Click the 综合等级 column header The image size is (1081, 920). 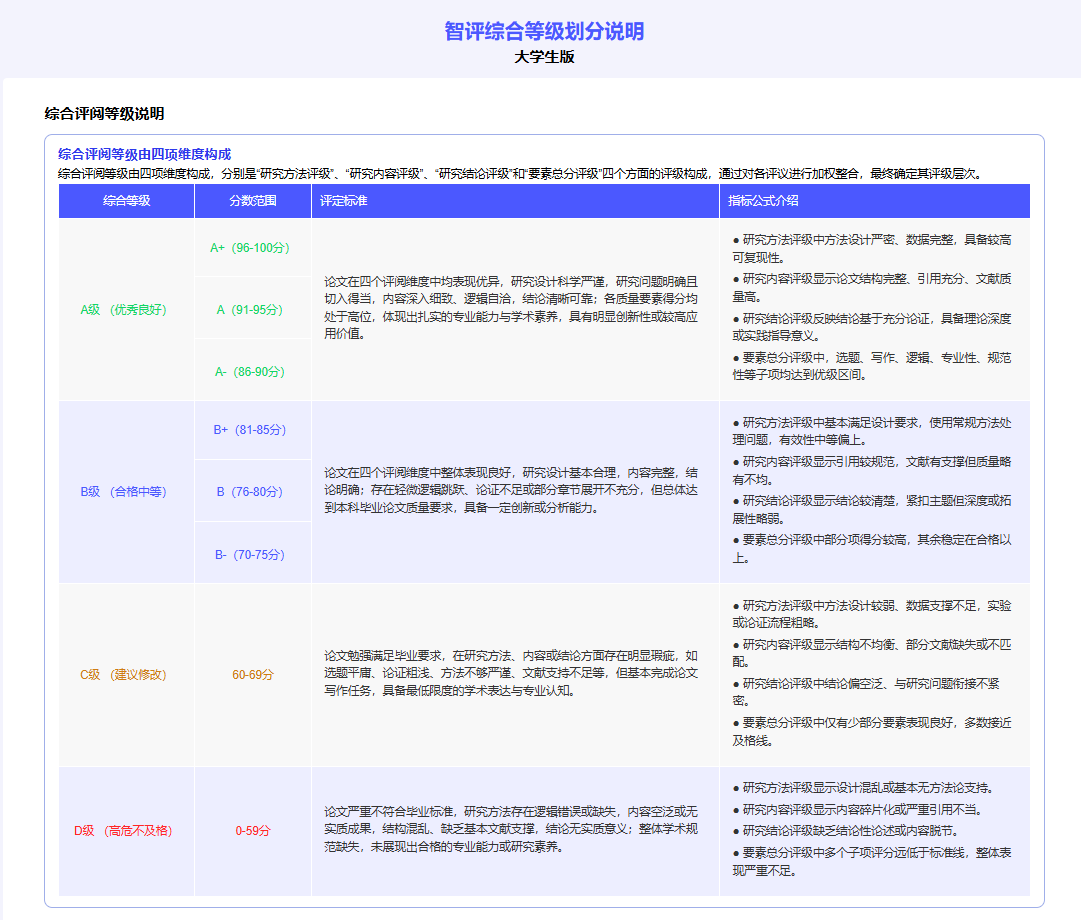tap(126, 201)
